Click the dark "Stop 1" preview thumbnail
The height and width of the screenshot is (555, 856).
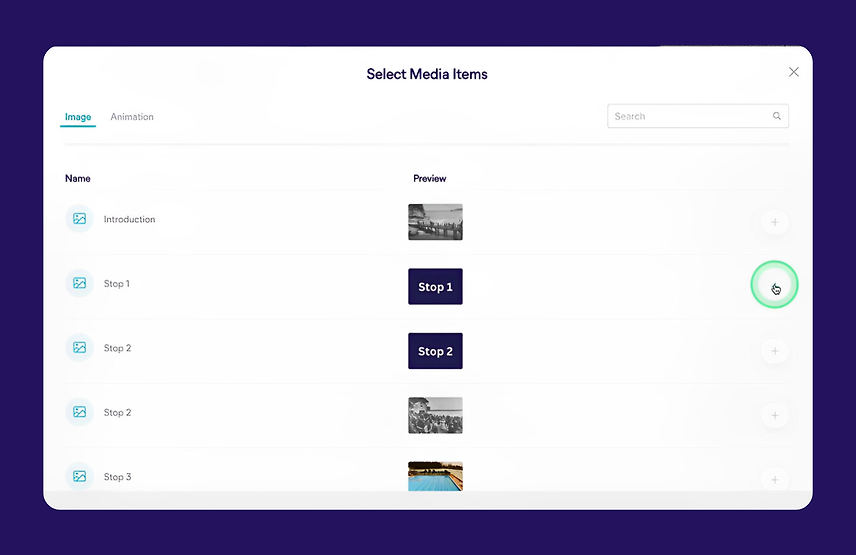pyautogui.click(x=435, y=287)
